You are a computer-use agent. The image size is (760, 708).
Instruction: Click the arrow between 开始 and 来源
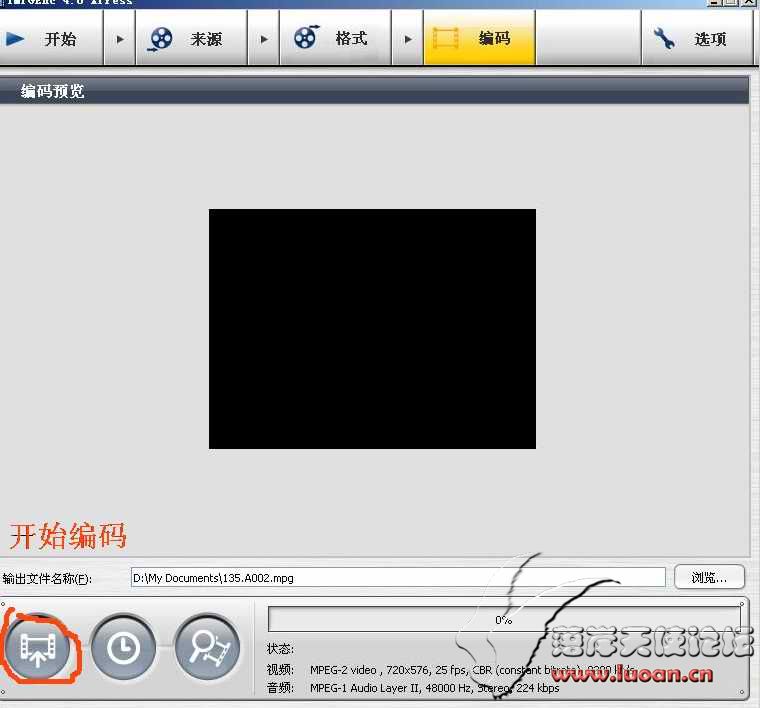click(x=120, y=39)
